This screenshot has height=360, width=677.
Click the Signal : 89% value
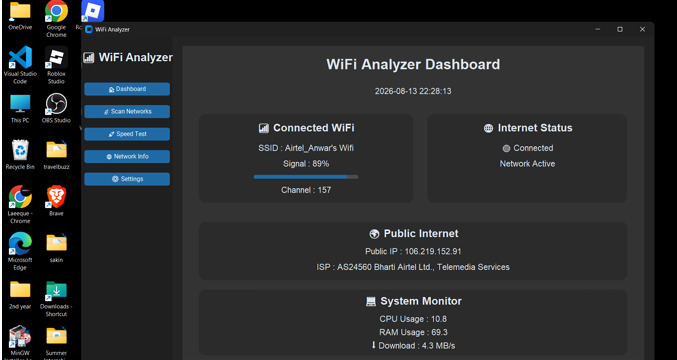point(306,164)
